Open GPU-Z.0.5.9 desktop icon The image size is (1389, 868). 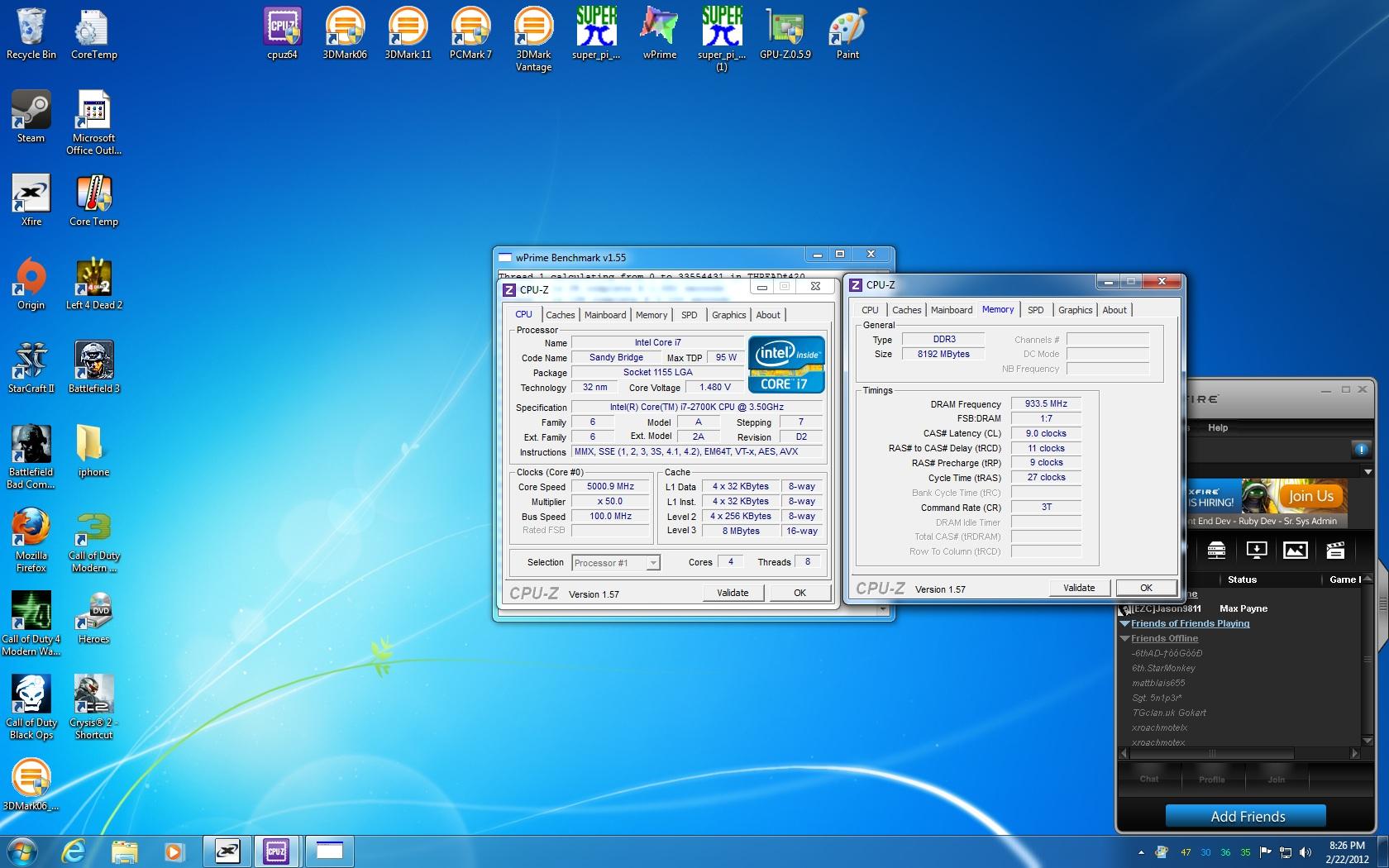[x=785, y=33]
